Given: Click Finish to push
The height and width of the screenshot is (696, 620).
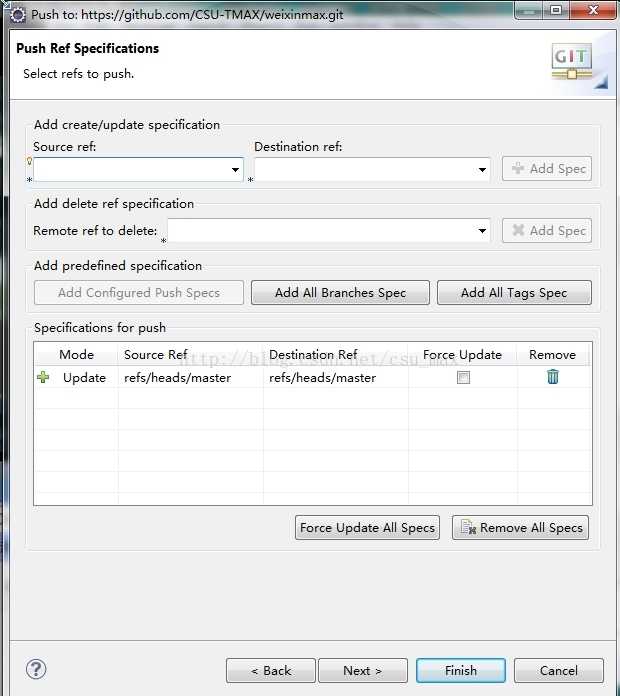Looking at the screenshot, I should (461, 670).
